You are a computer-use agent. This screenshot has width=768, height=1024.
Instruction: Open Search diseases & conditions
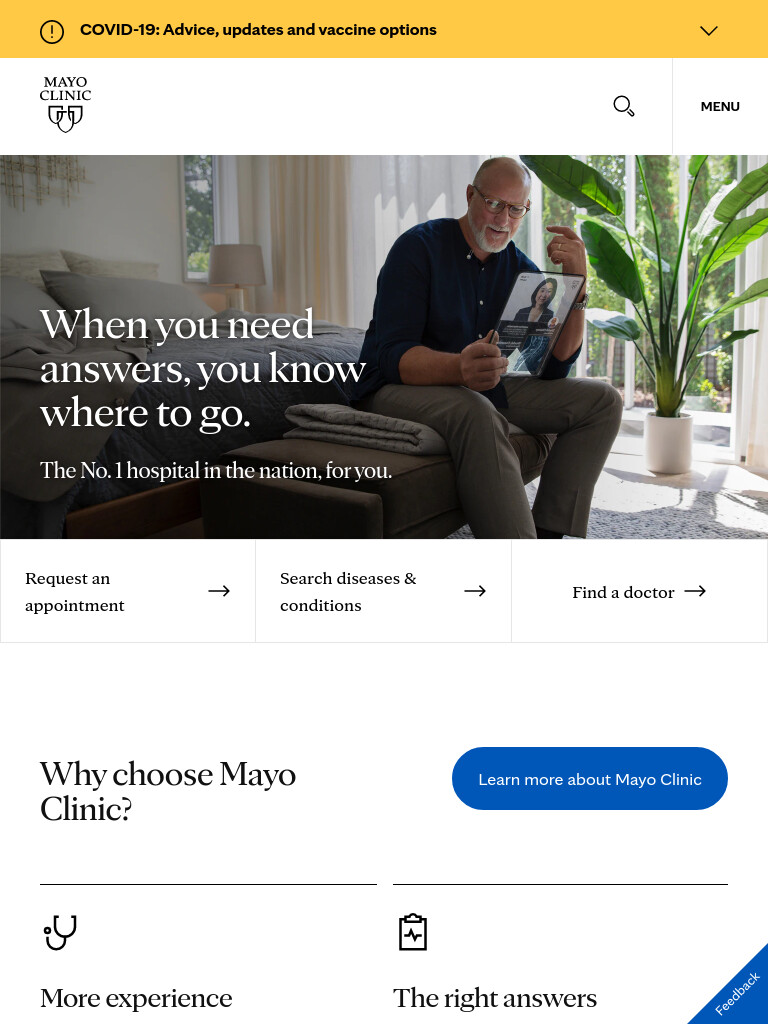click(x=383, y=591)
